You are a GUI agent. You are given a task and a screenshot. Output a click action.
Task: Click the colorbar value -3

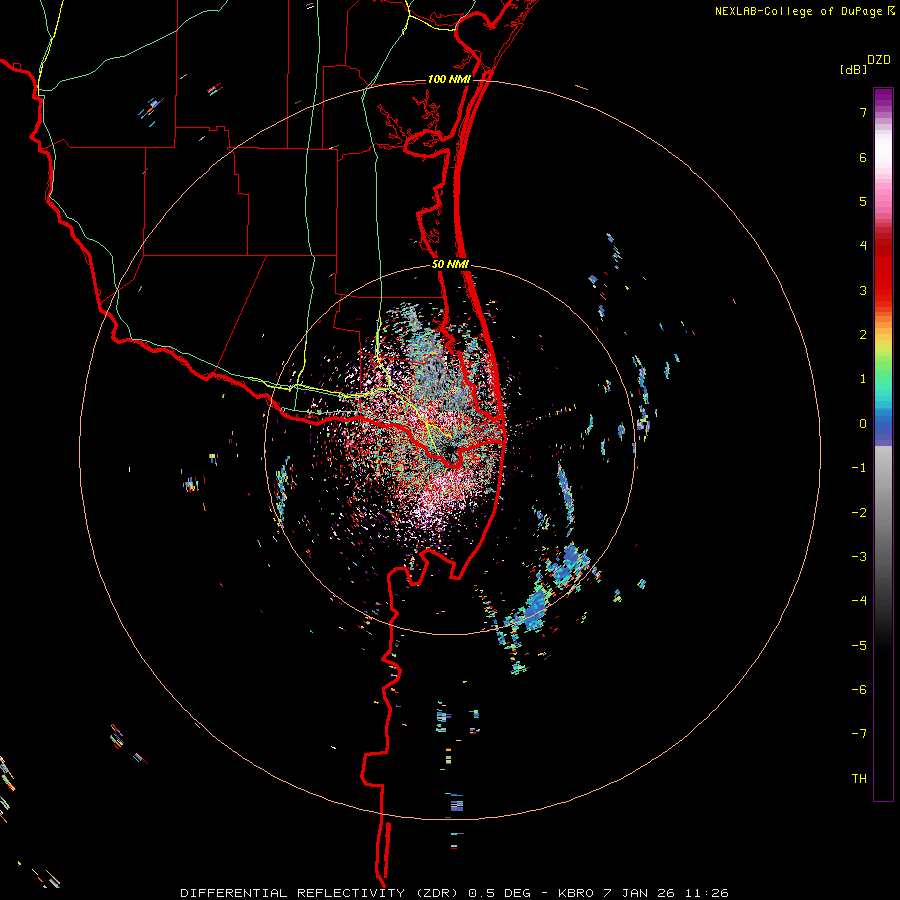pyautogui.click(x=859, y=557)
